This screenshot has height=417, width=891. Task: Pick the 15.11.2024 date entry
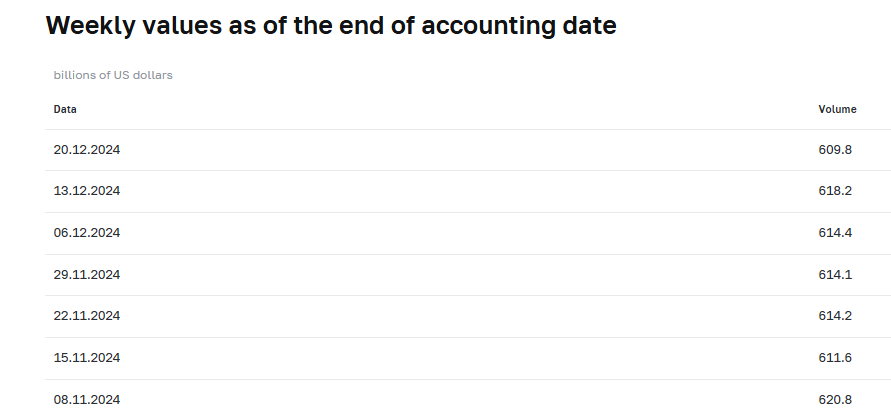click(x=87, y=357)
